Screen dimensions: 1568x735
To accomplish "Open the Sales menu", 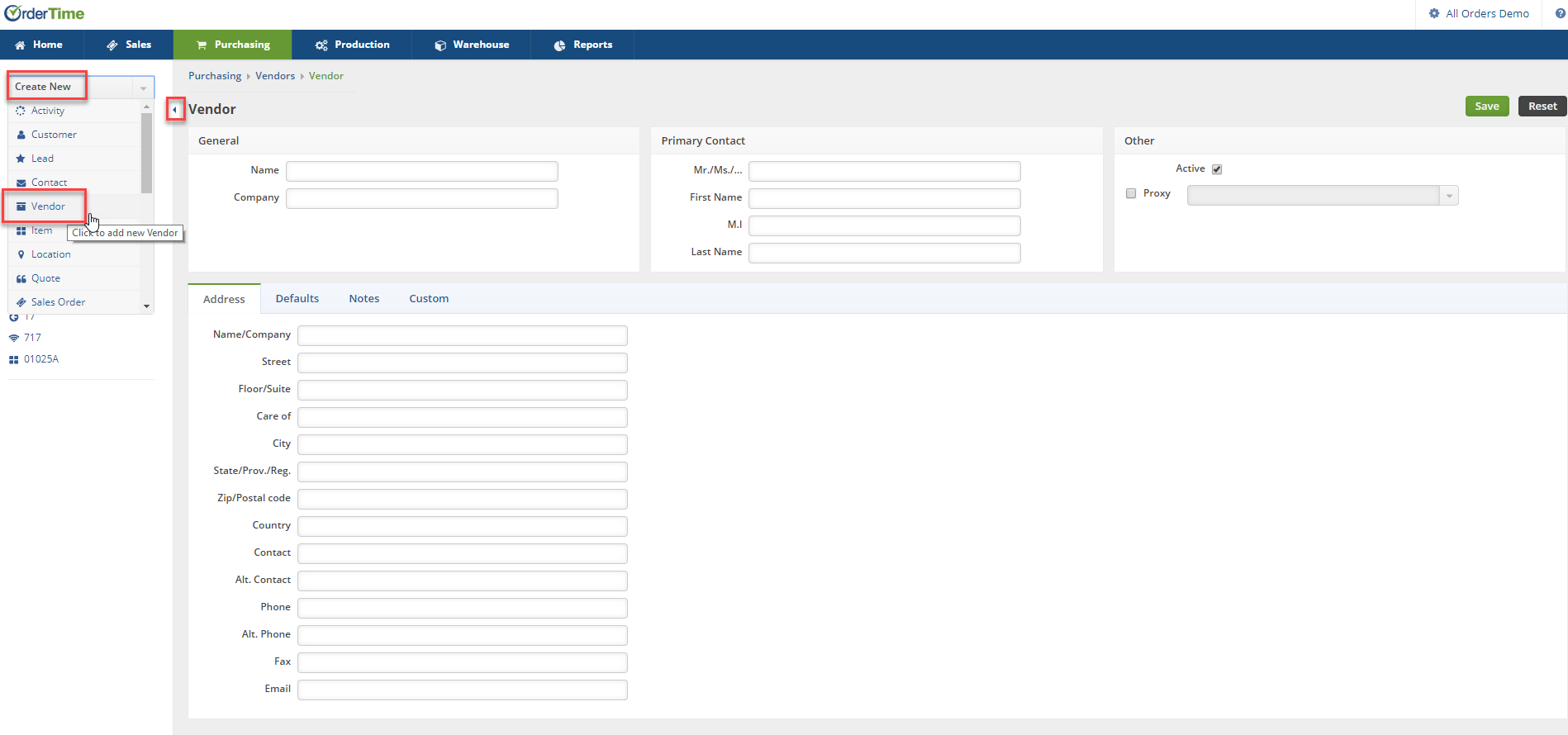I will pyautogui.click(x=129, y=45).
